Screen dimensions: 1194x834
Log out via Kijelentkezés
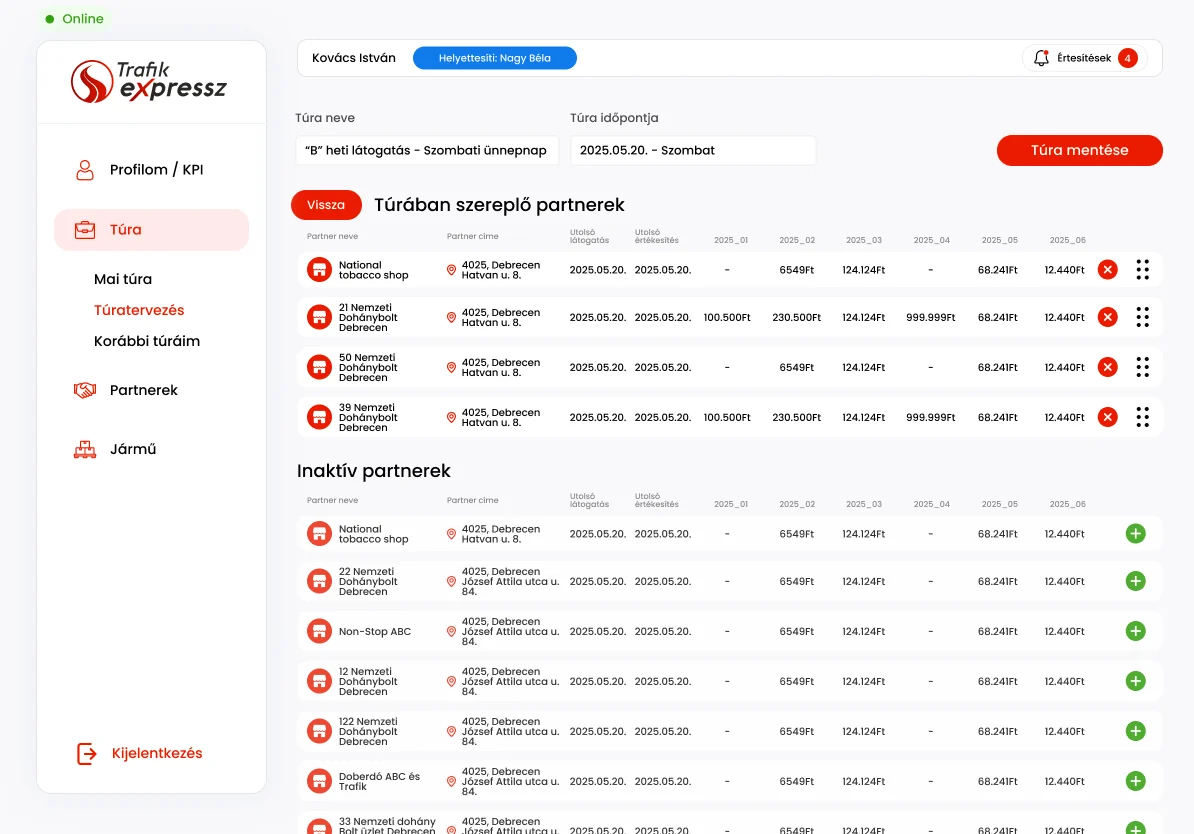[x=140, y=753]
